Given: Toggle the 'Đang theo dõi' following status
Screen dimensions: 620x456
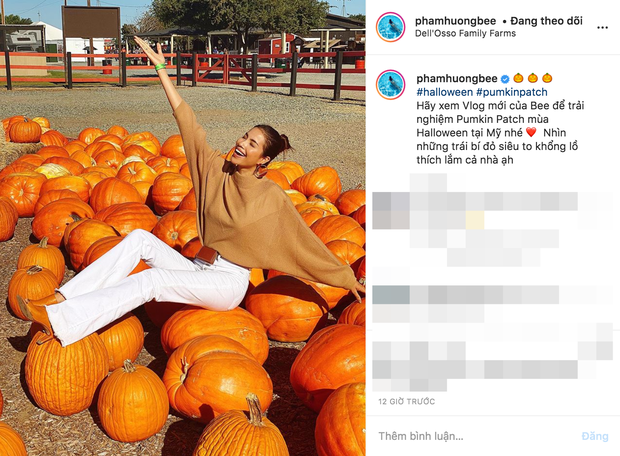Looking at the screenshot, I should tap(546, 21).
